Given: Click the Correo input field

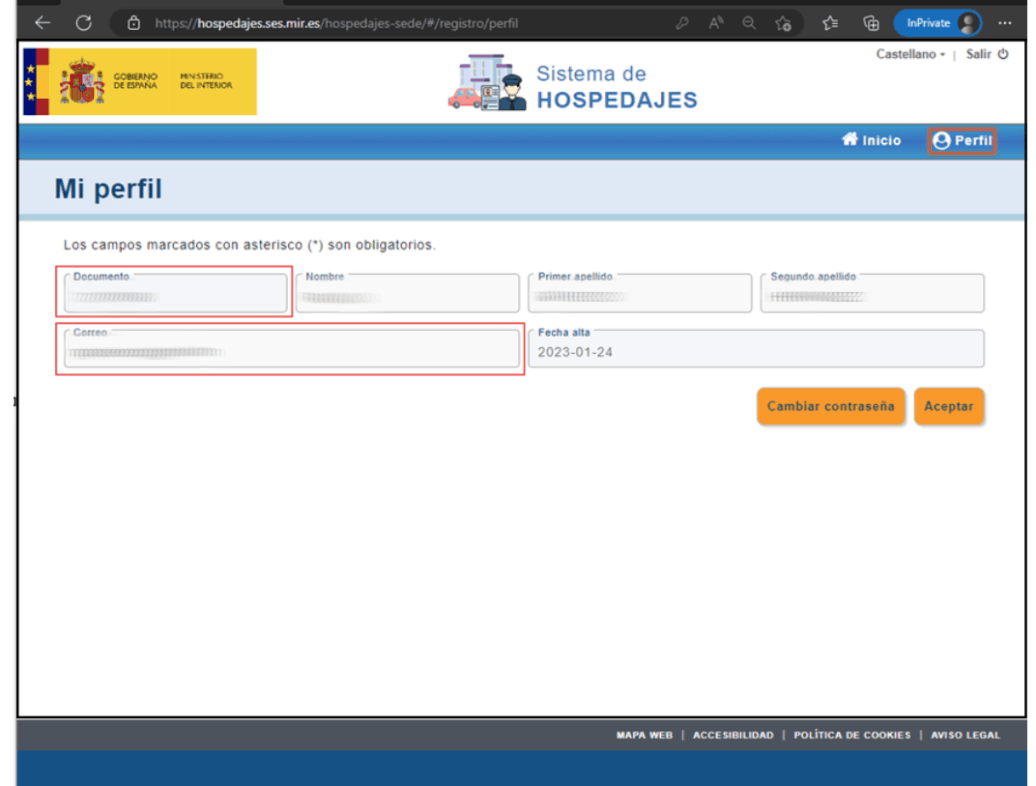Looking at the screenshot, I should pos(289,350).
